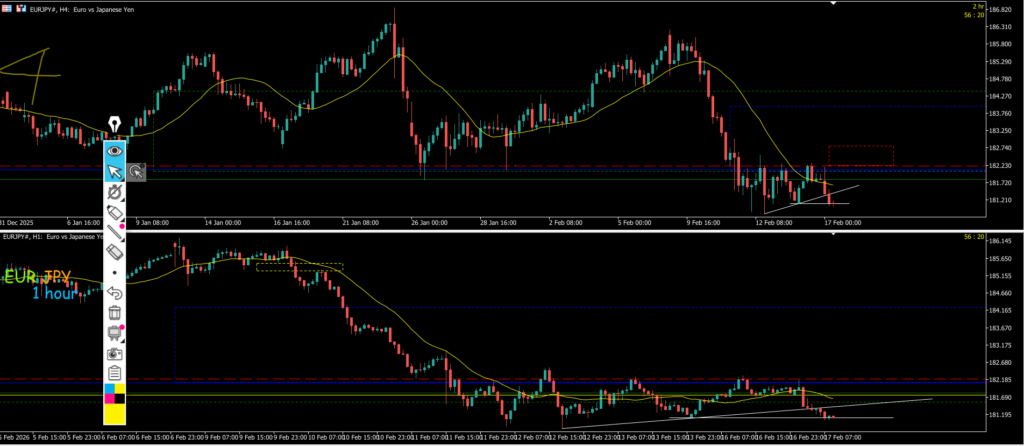This screenshot has height=446, width=1024.
Task: Open the whiteboard screen icon
Action: (x=114, y=333)
